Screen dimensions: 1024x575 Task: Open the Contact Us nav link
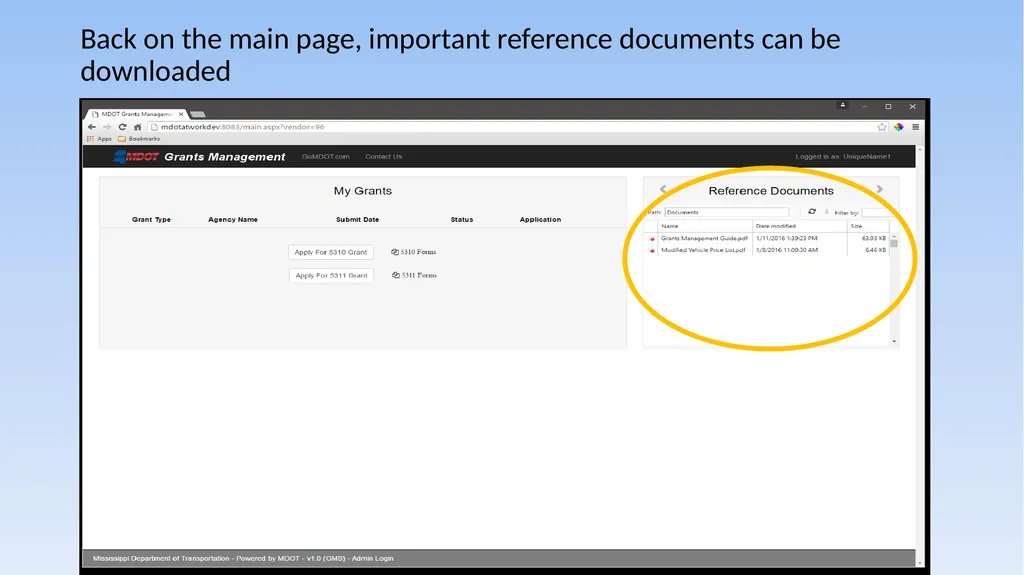coord(383,157)
